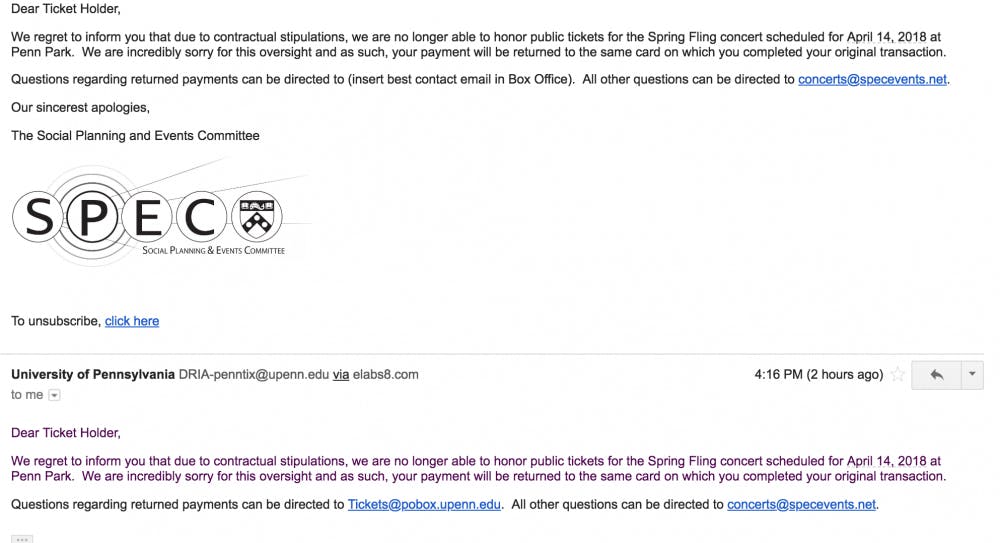Click the SPEC logo image
The width and height of the screenshot is (1000, 543).
click(150, 218)
